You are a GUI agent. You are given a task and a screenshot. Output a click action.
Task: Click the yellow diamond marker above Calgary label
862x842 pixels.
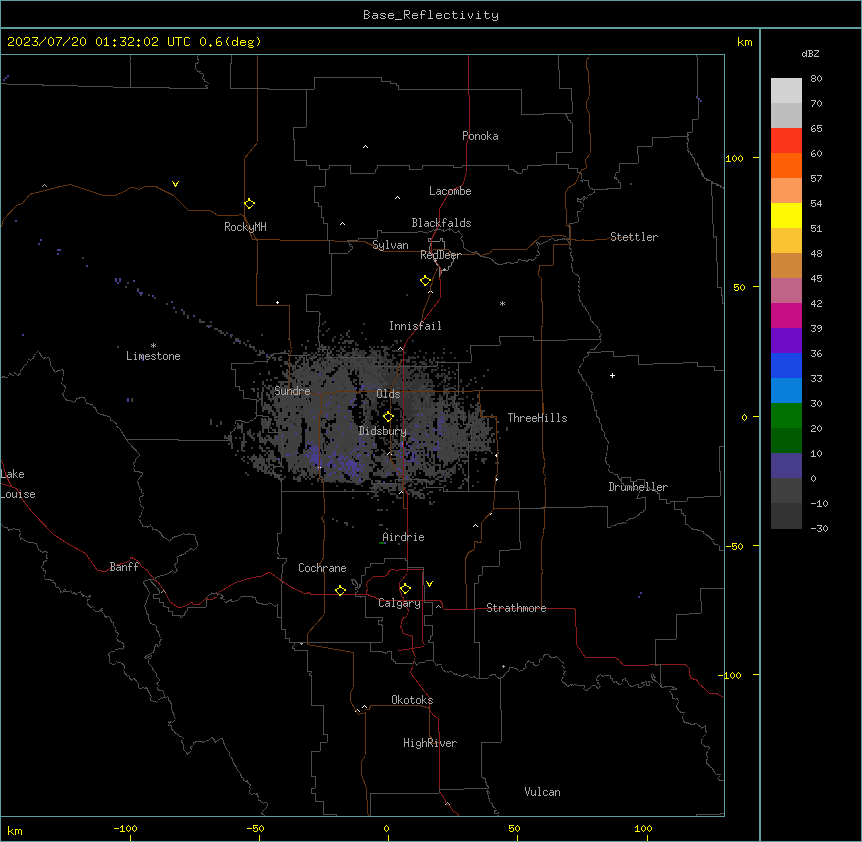405,589
